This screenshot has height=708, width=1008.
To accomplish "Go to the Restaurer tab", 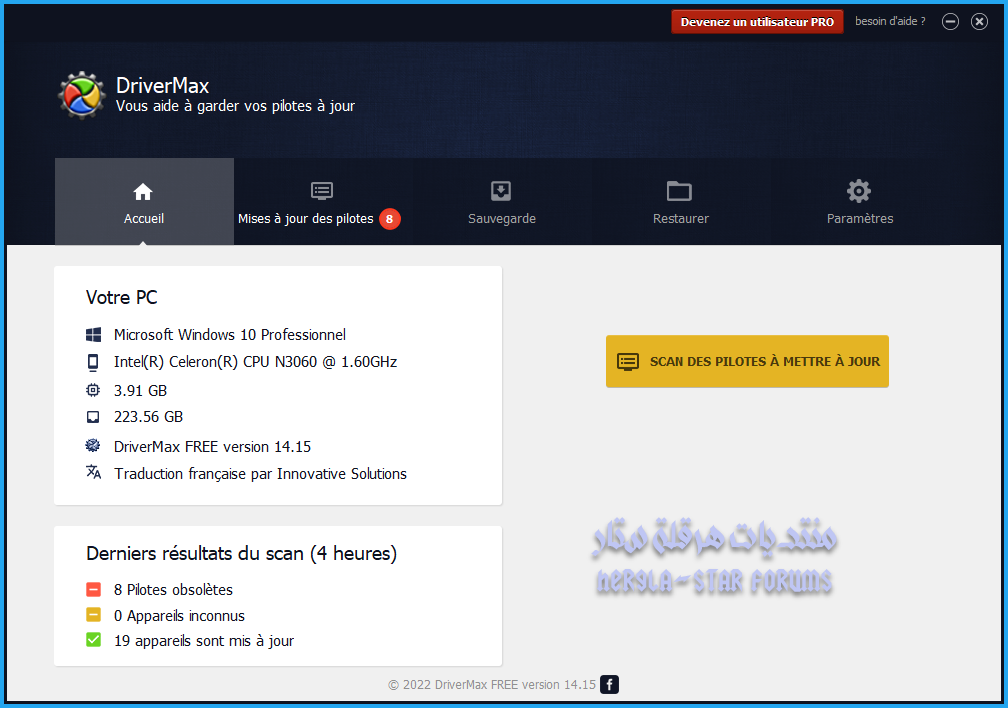I will 680,202.
